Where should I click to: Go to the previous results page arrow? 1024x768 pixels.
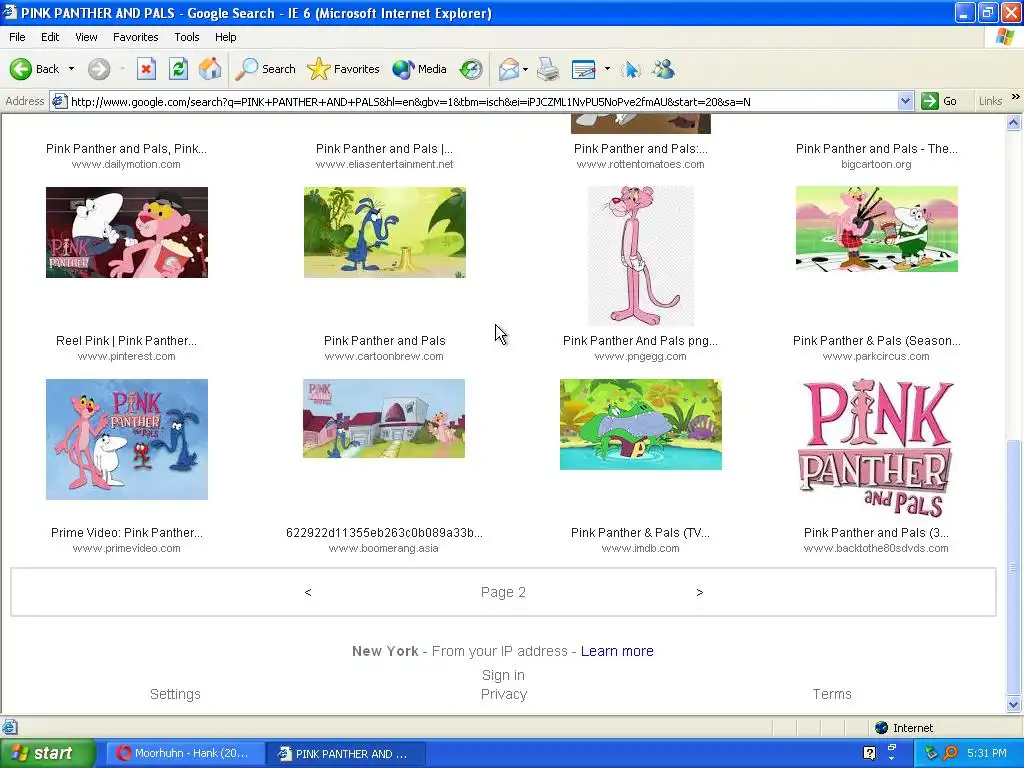tap(308, 592)
